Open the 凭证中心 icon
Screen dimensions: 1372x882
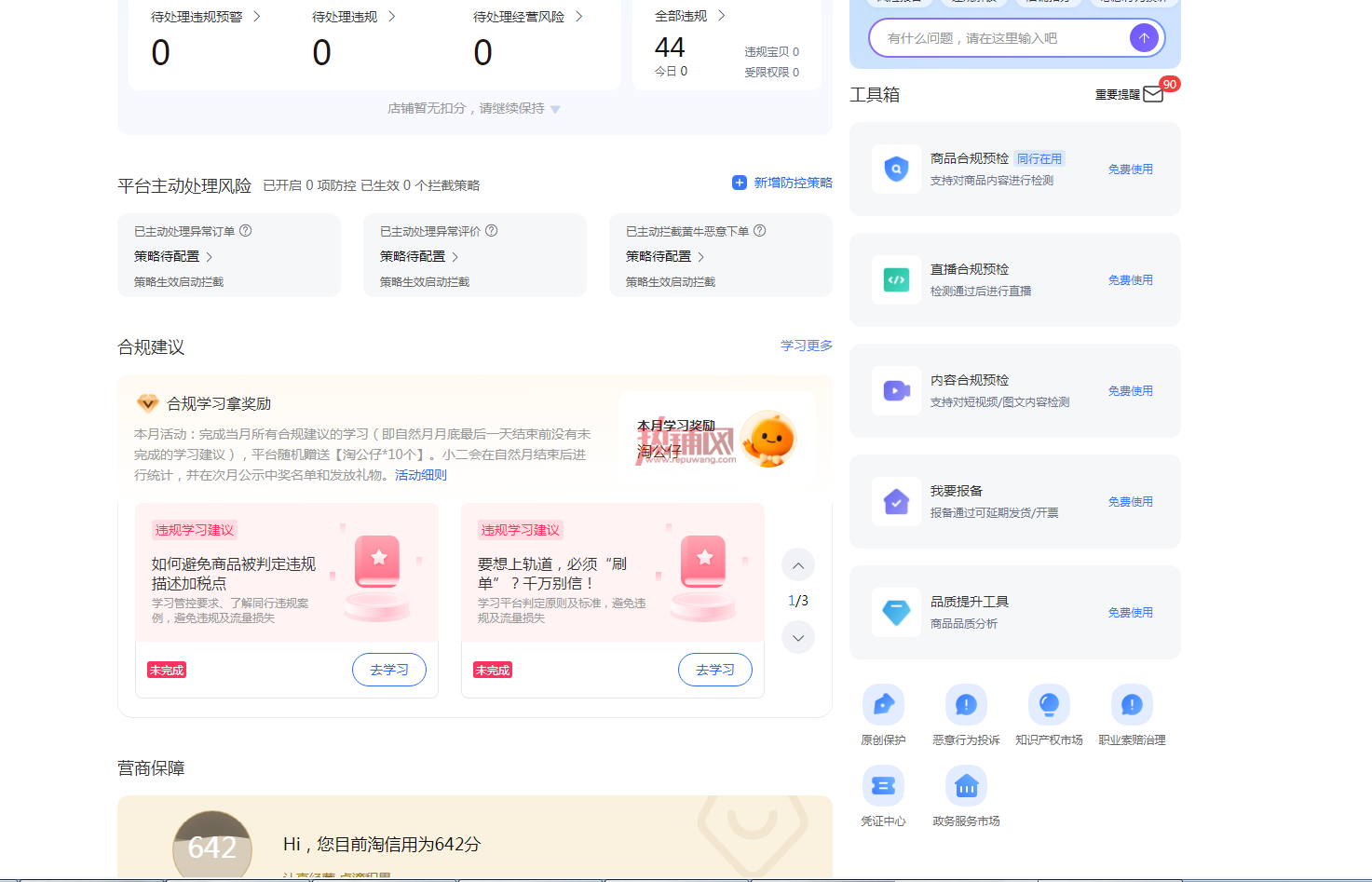click(883, 786)
